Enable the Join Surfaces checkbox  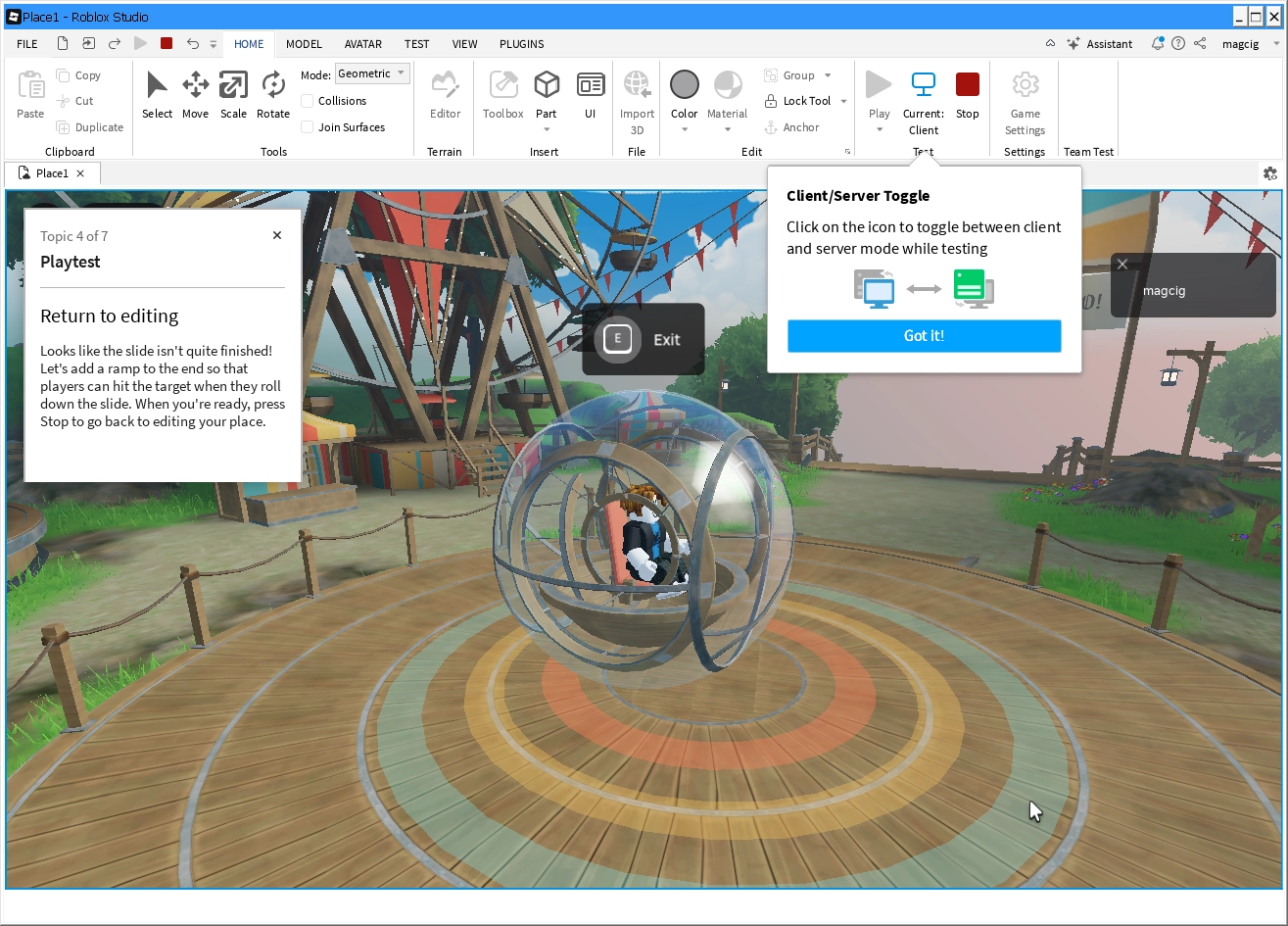point(308,127)
